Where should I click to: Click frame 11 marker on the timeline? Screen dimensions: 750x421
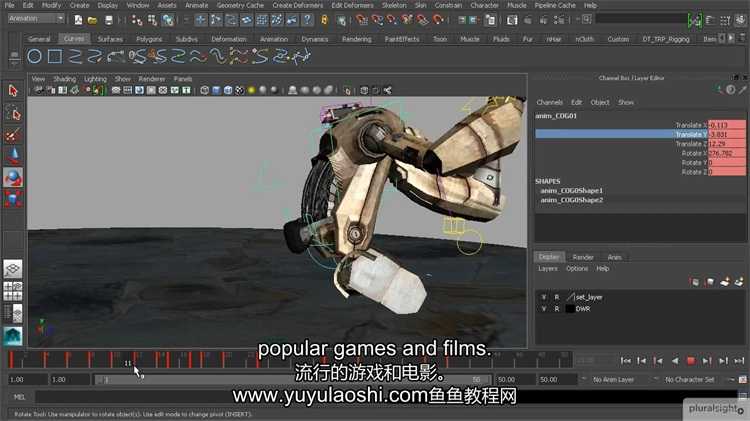click(x=128, y=363)
